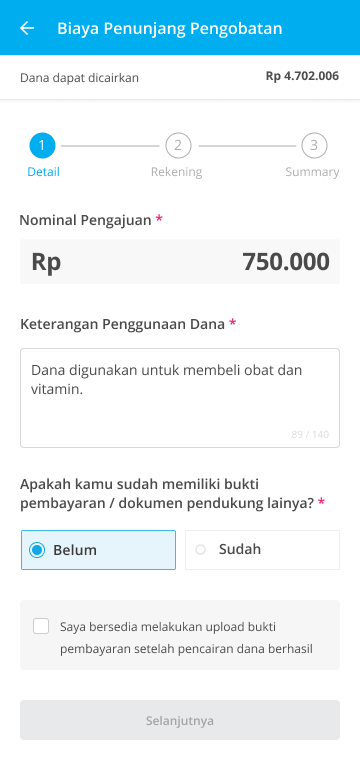This screenshot has height=770, width=360.
Task: Select step 3 circle for Summary
Action: point(314,145)
